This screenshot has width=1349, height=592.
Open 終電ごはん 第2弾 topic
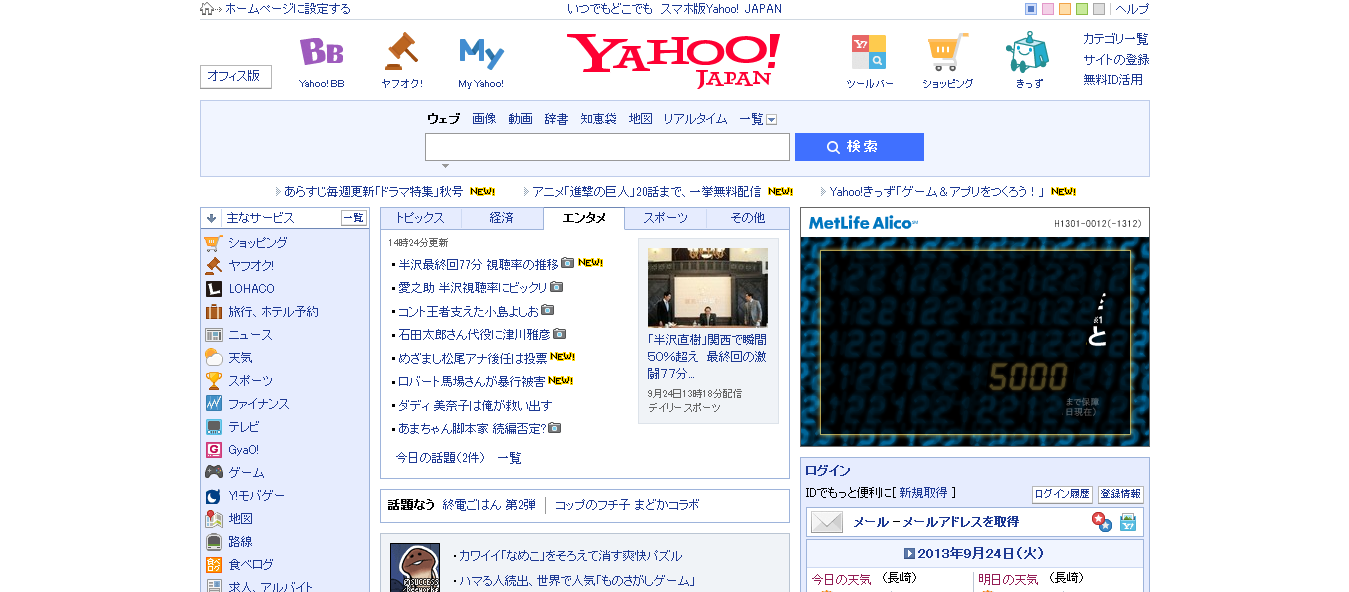point(489,505)
